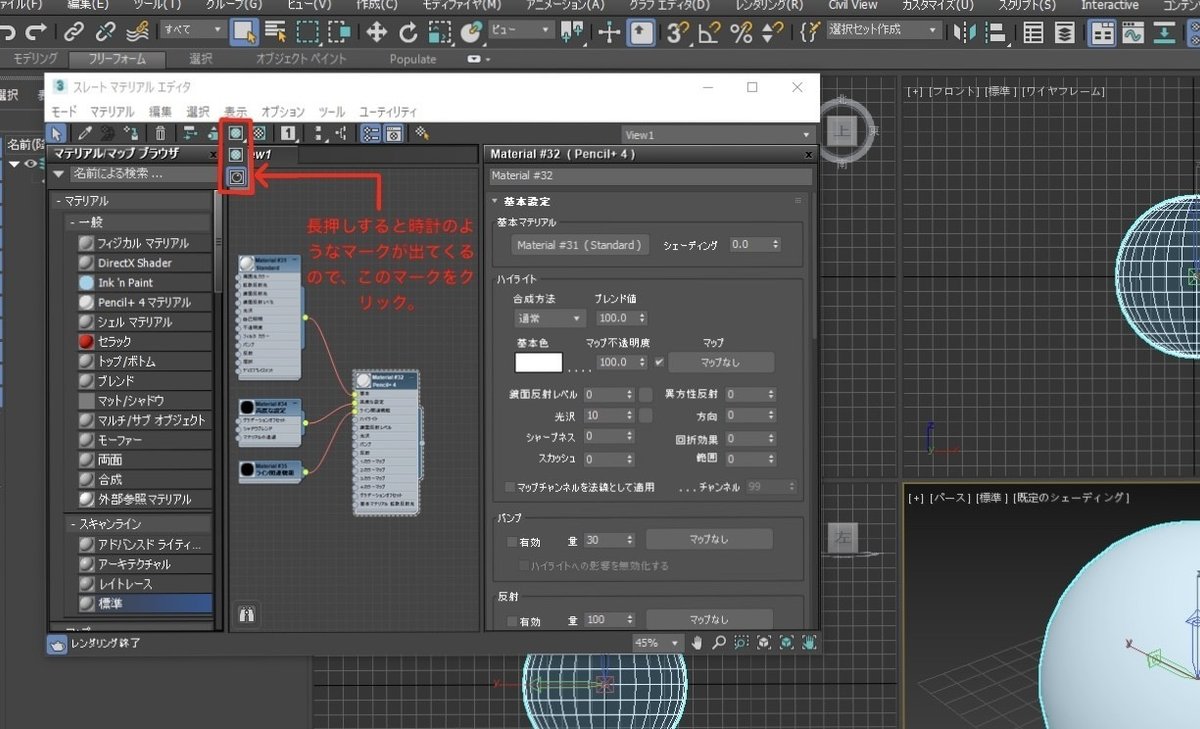Viewport: 1200px width, 729px height.
Task: Click the ブレンド値 100.0 spinner
Action: [x=620, y=318]
